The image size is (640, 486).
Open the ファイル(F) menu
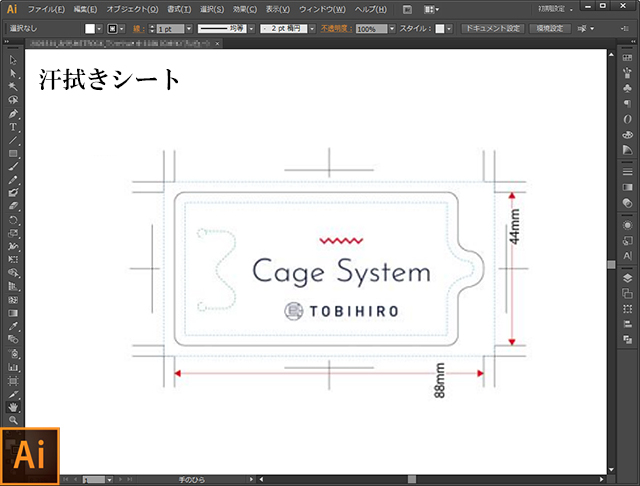47,8
